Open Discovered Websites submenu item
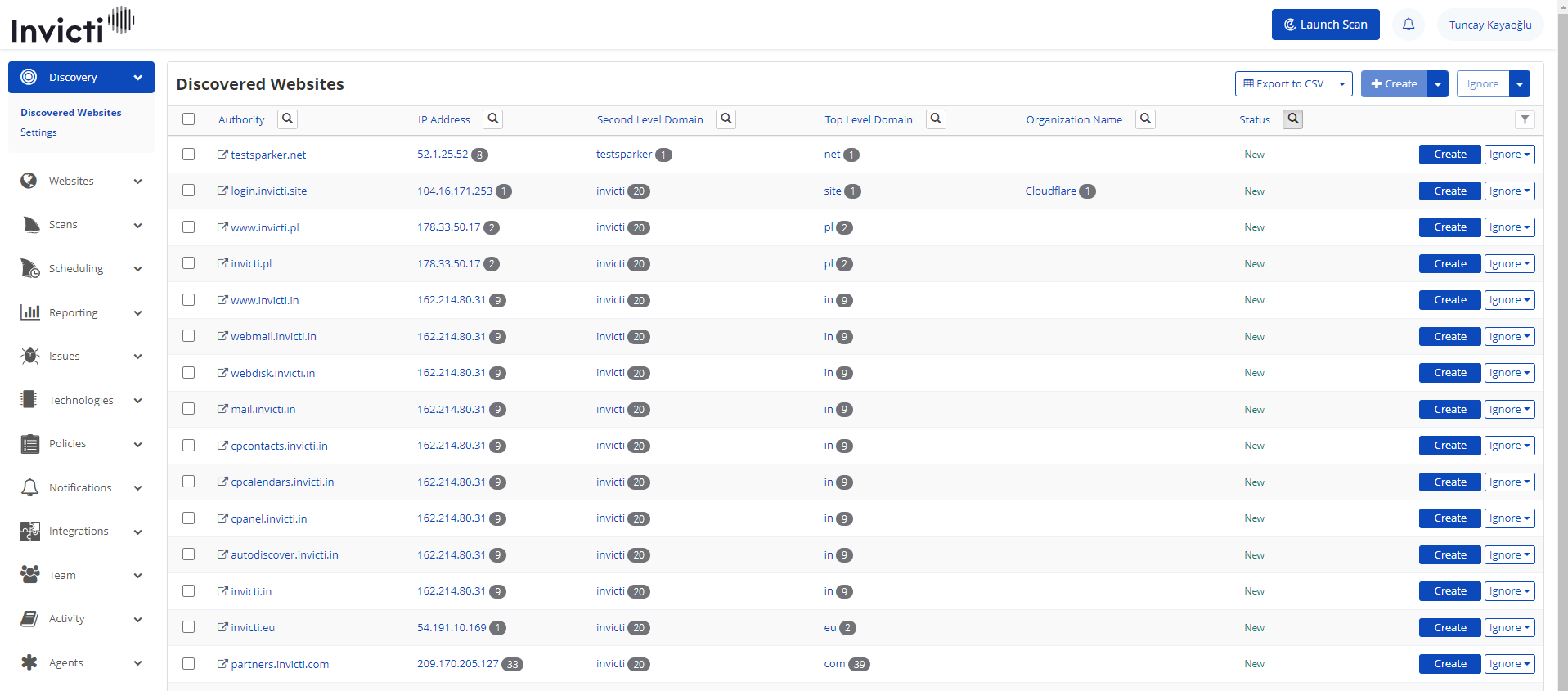Image resolution: width=1568 pixels, height=691 pixels. [71, 113]
